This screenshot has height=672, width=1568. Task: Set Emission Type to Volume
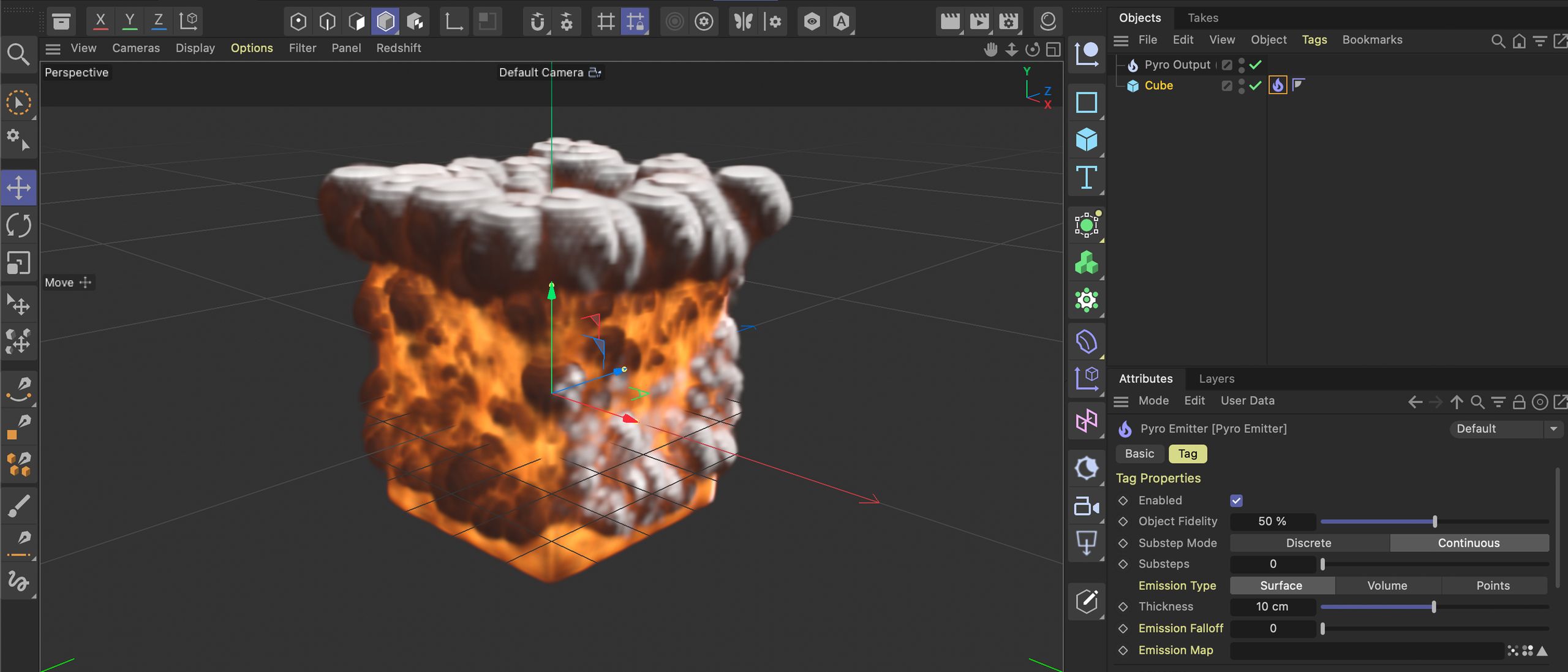coord(1387,586)
